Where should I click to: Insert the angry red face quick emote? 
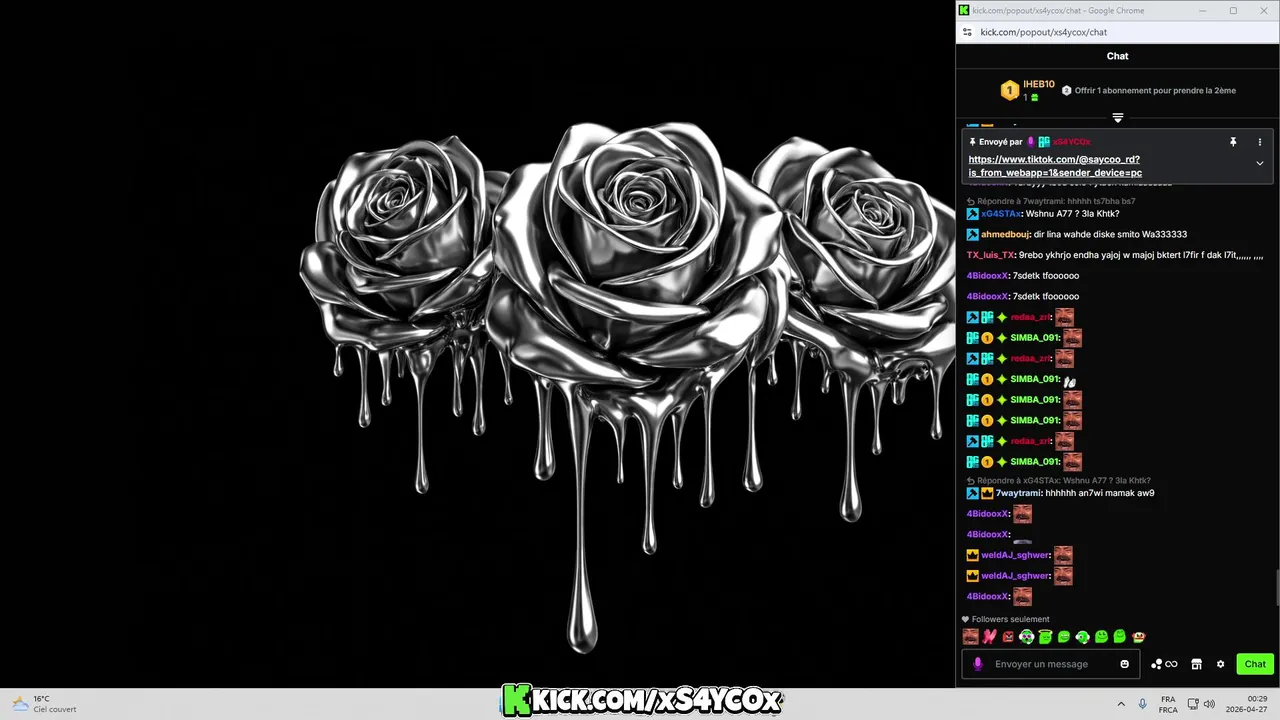point(1008,637)
